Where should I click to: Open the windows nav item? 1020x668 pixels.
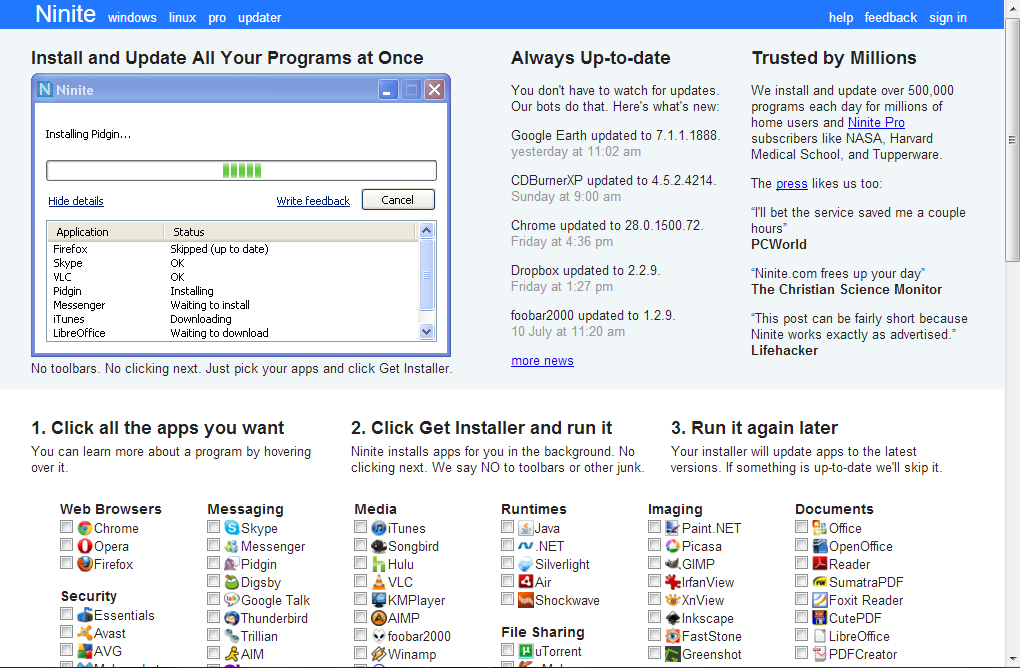pyautogui.click(x=132, y=18)
